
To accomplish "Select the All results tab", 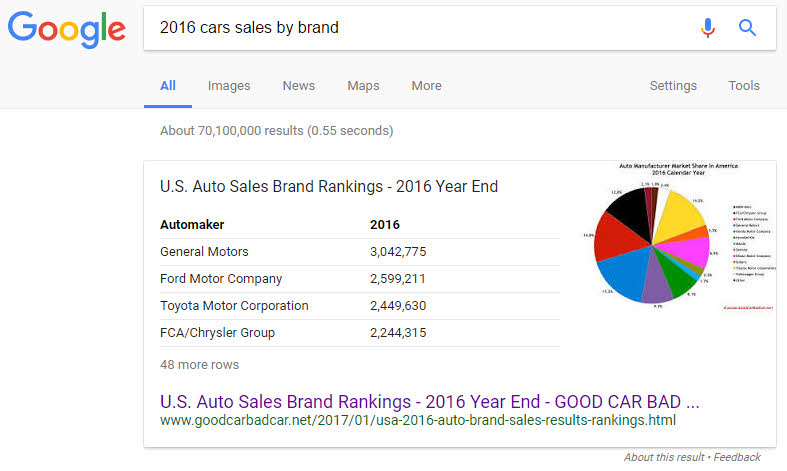I will [168, 86].
